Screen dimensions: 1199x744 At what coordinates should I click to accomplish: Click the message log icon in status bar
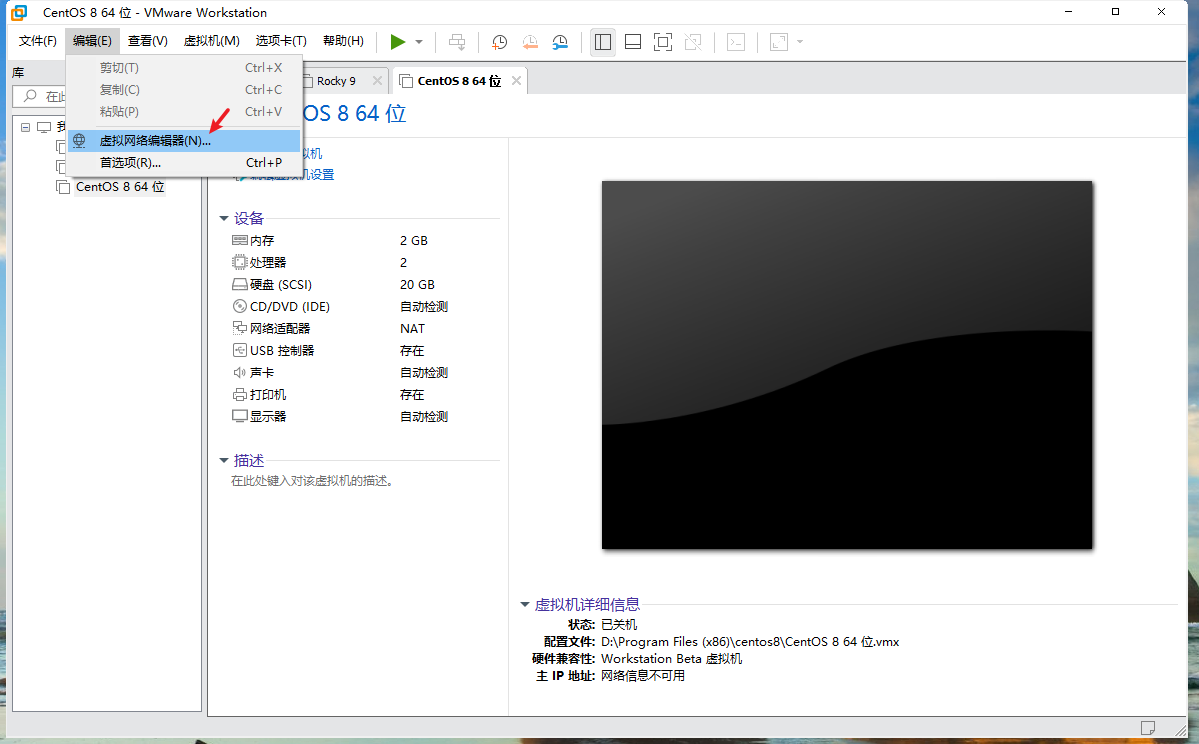(1147, 727)
